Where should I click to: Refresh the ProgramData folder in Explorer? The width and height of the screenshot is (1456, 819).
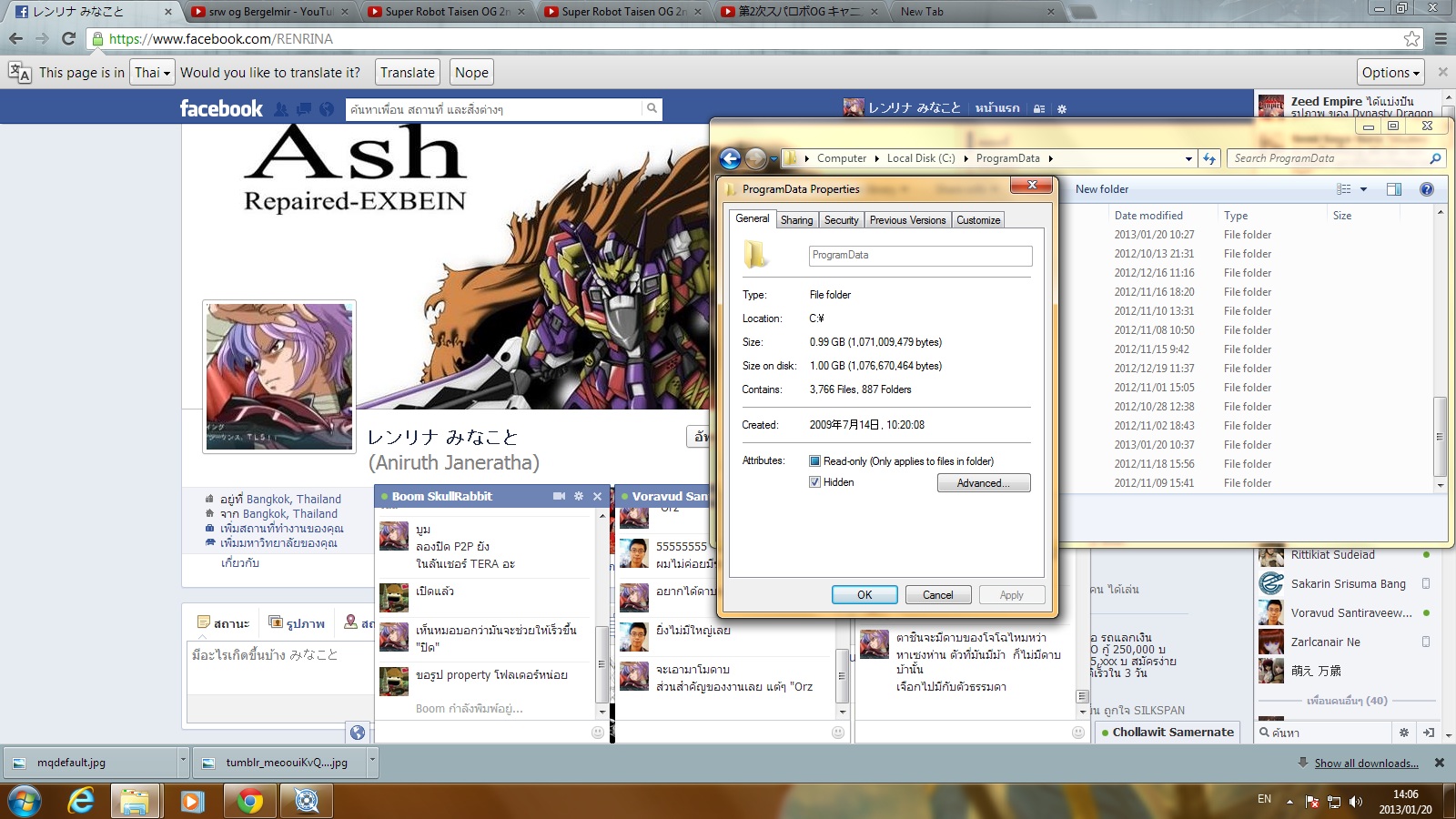pyautogui.click(x=1209, y=158)
